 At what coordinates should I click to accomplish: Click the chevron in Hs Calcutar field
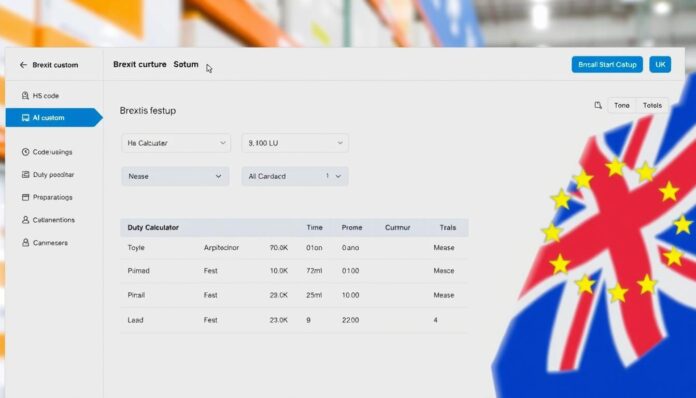pyautogui.click(x=222, y=143)
